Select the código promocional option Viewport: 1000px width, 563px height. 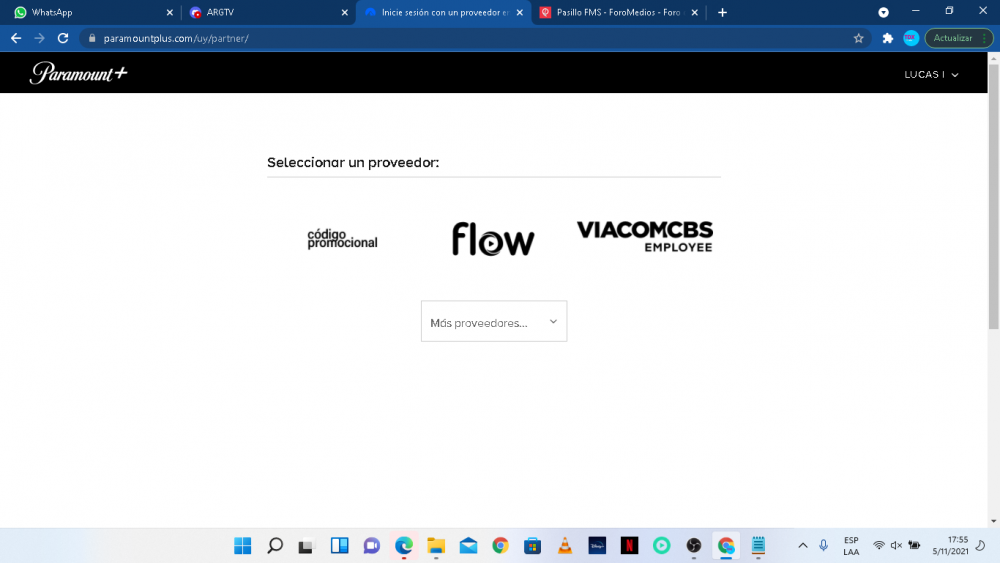click(x=342, y=239)
